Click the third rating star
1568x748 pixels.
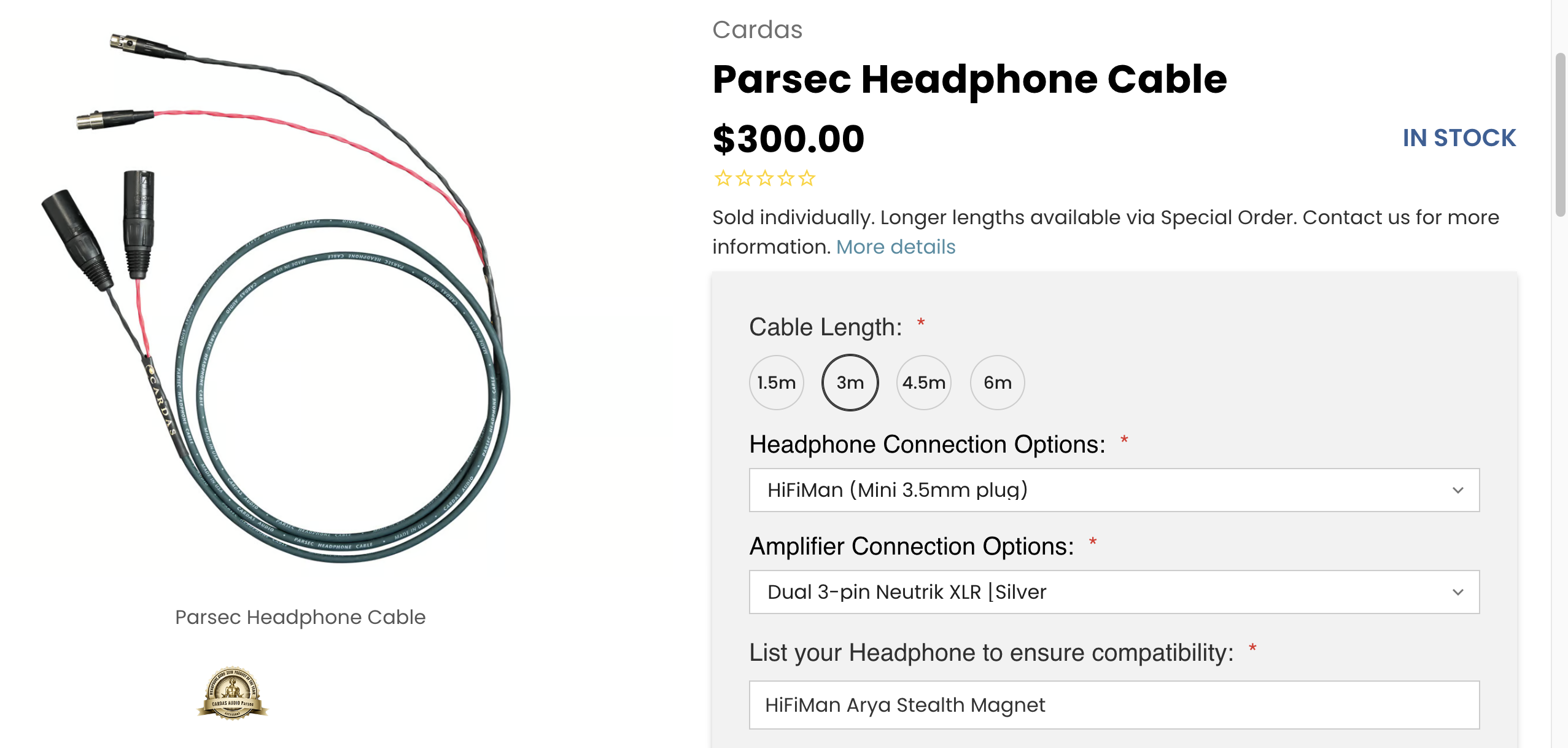click(765, 179)
